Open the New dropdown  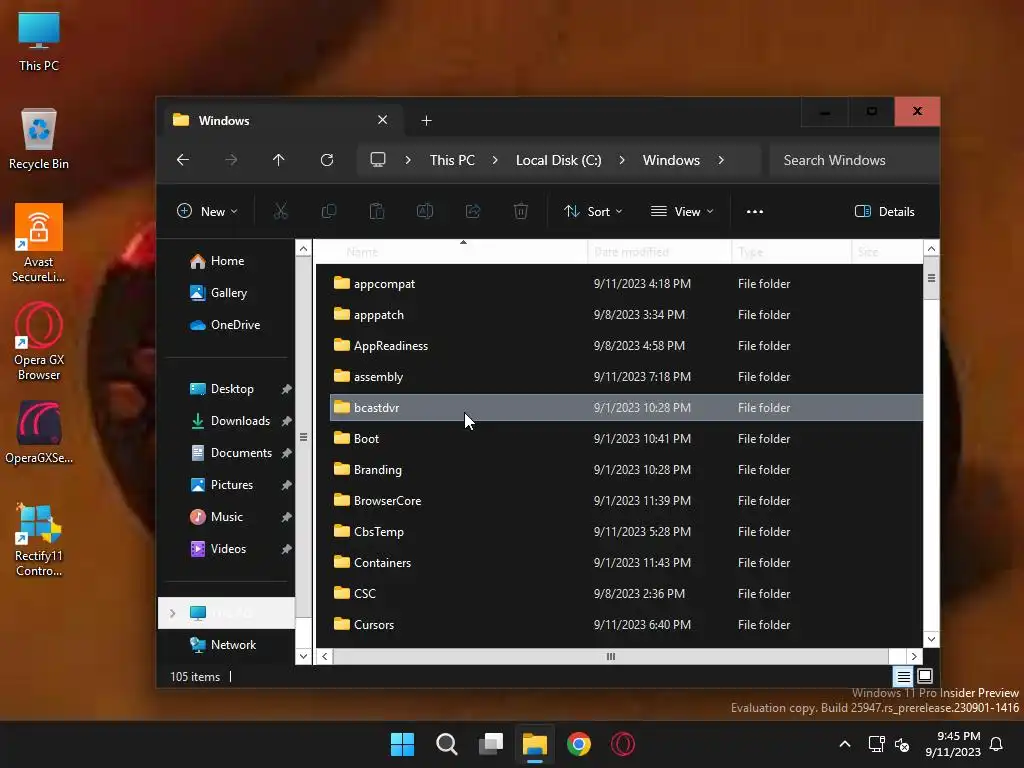[207, 211]
